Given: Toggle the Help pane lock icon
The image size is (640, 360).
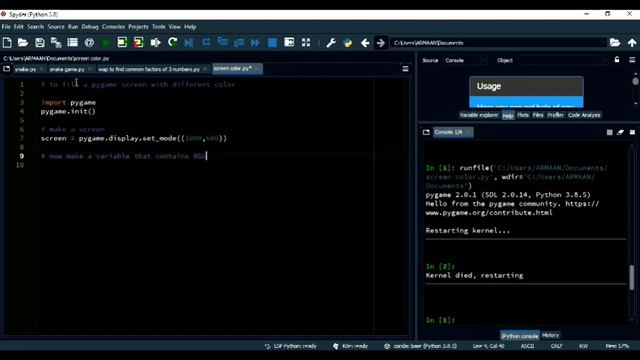Looking at the screenshot, I should [617, 60].
